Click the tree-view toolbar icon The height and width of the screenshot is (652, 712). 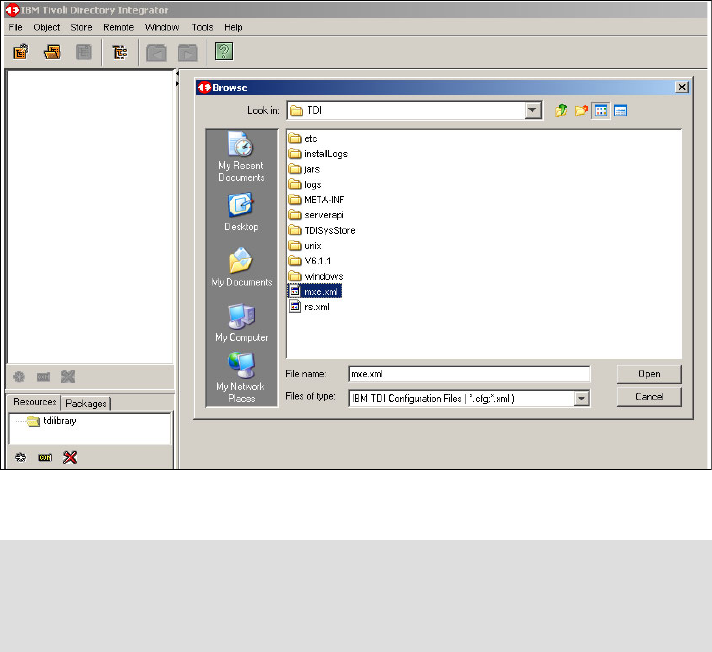pos(120,52)
